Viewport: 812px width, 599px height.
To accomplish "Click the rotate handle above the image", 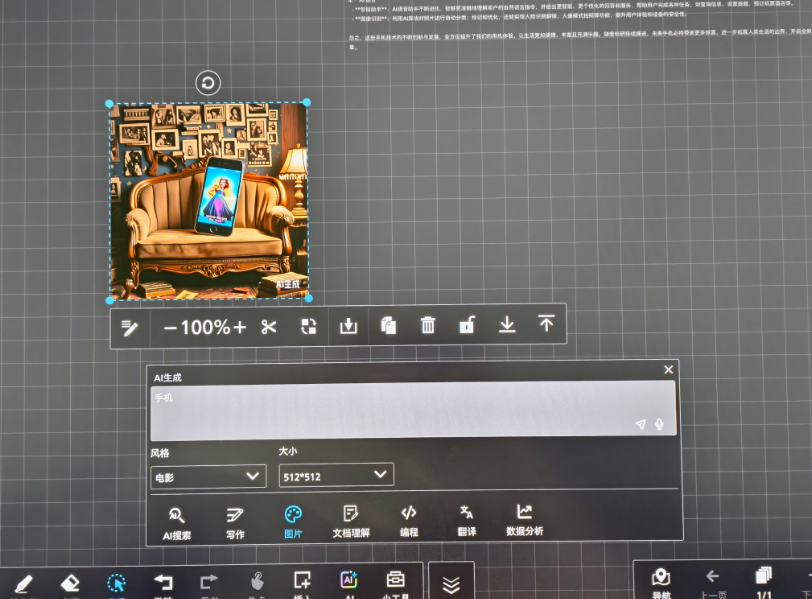I will [208, 84].
